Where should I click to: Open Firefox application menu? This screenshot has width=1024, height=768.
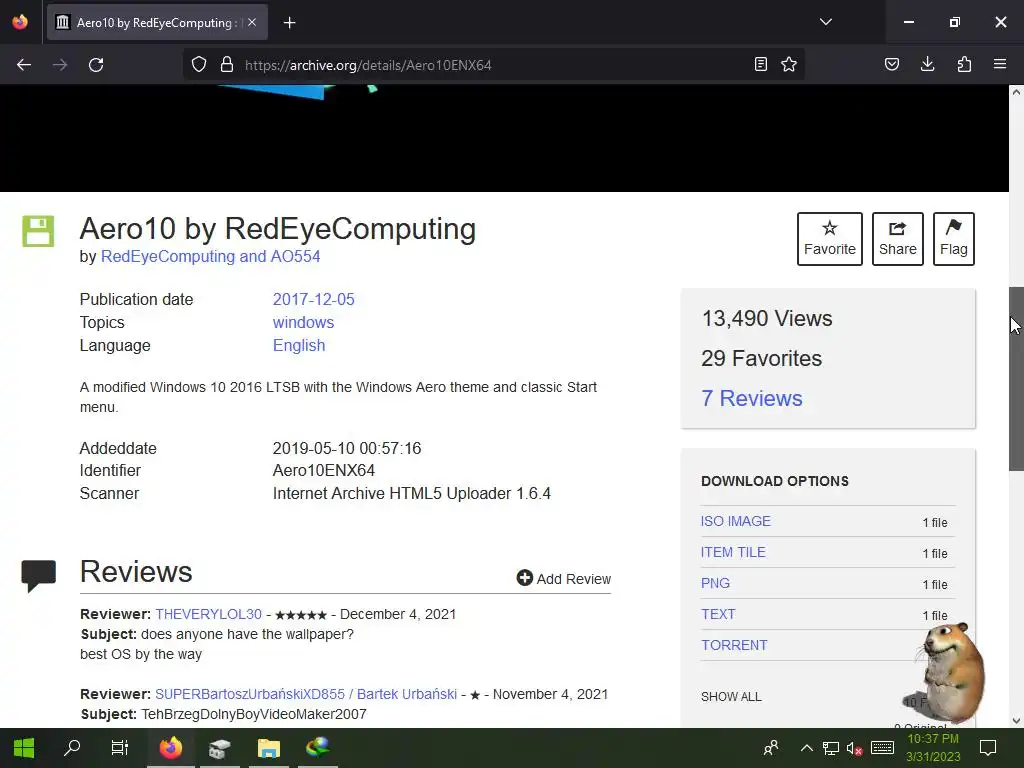click(x=1000, y=65)
